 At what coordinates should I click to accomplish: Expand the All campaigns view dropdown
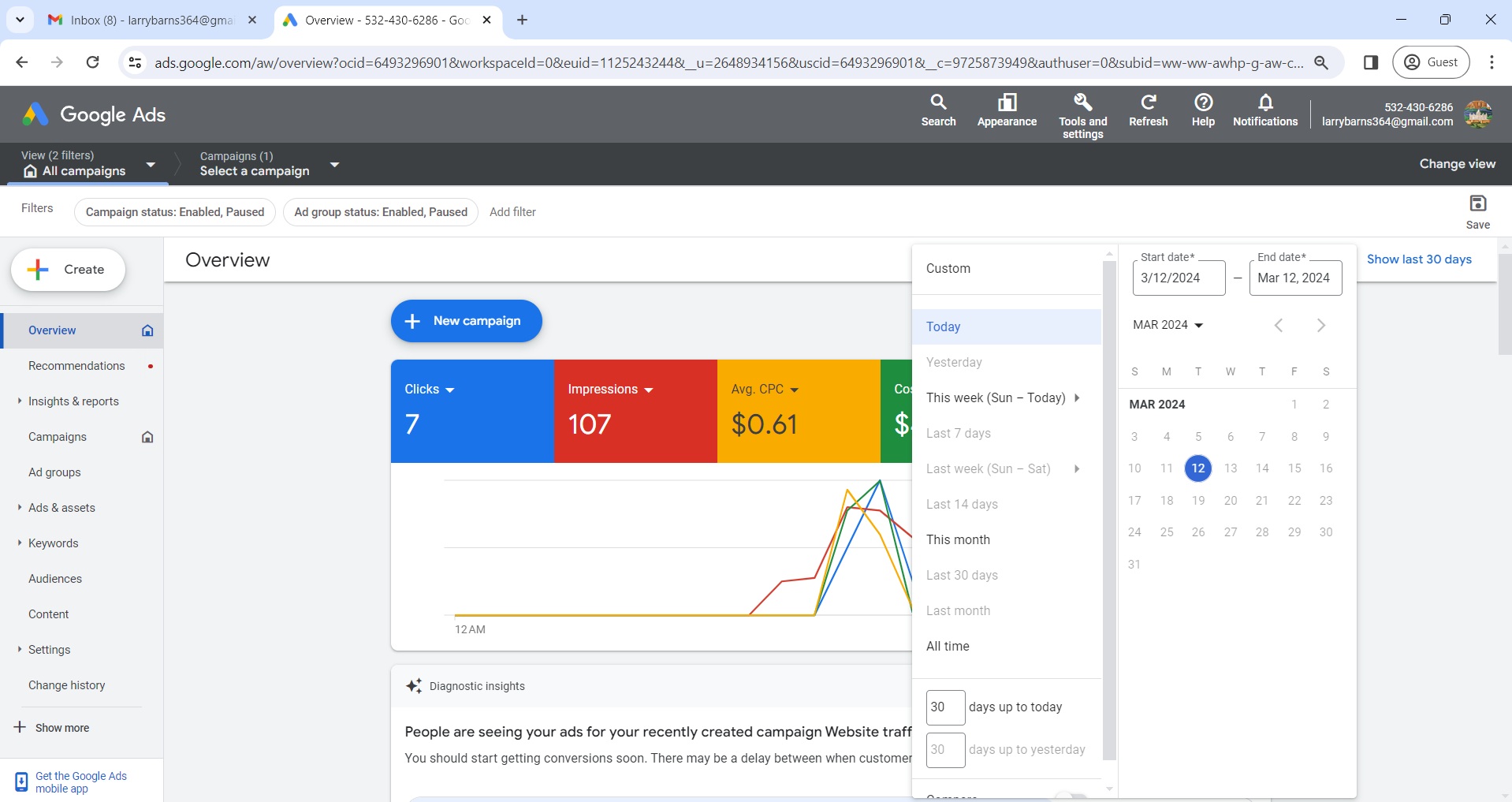click(151, 164)
